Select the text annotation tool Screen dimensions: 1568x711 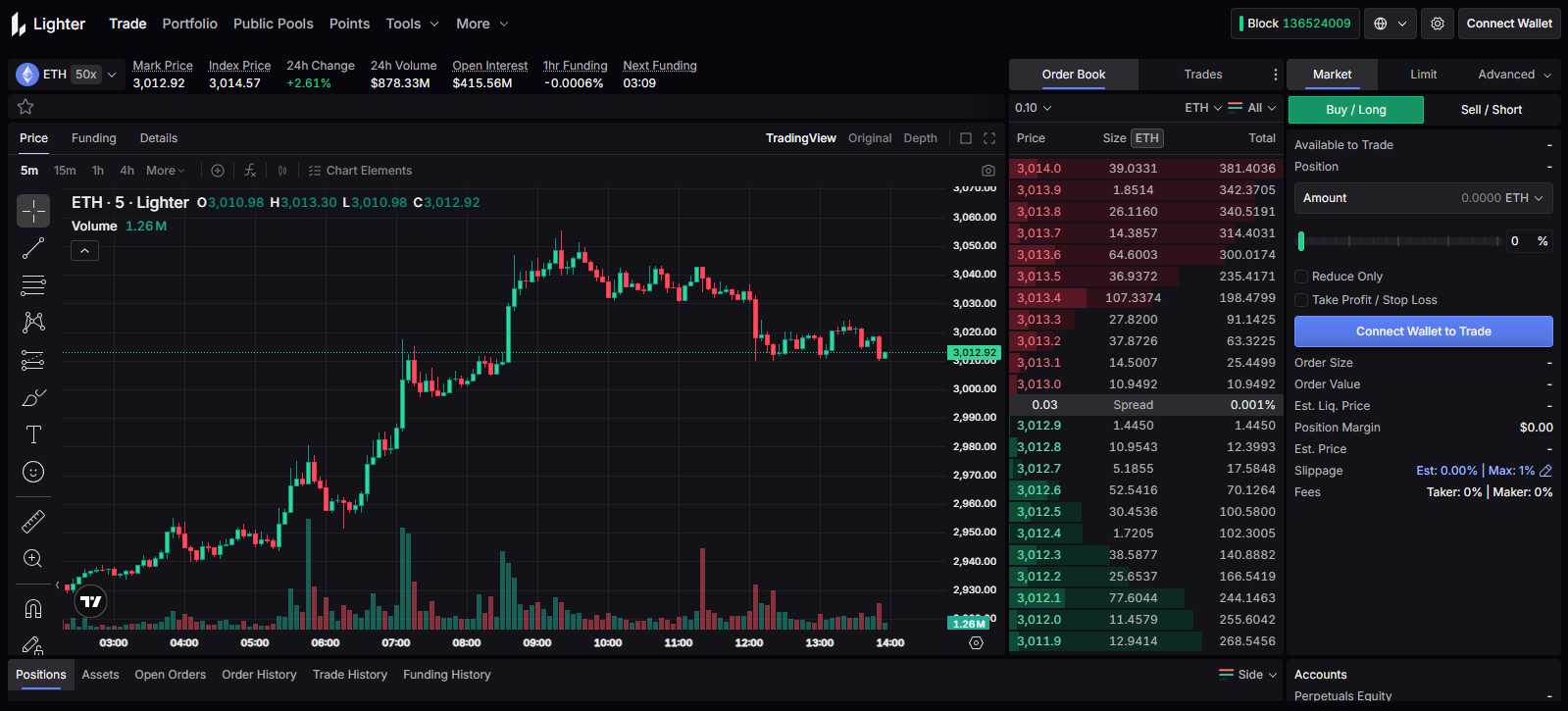coord(33,434)
